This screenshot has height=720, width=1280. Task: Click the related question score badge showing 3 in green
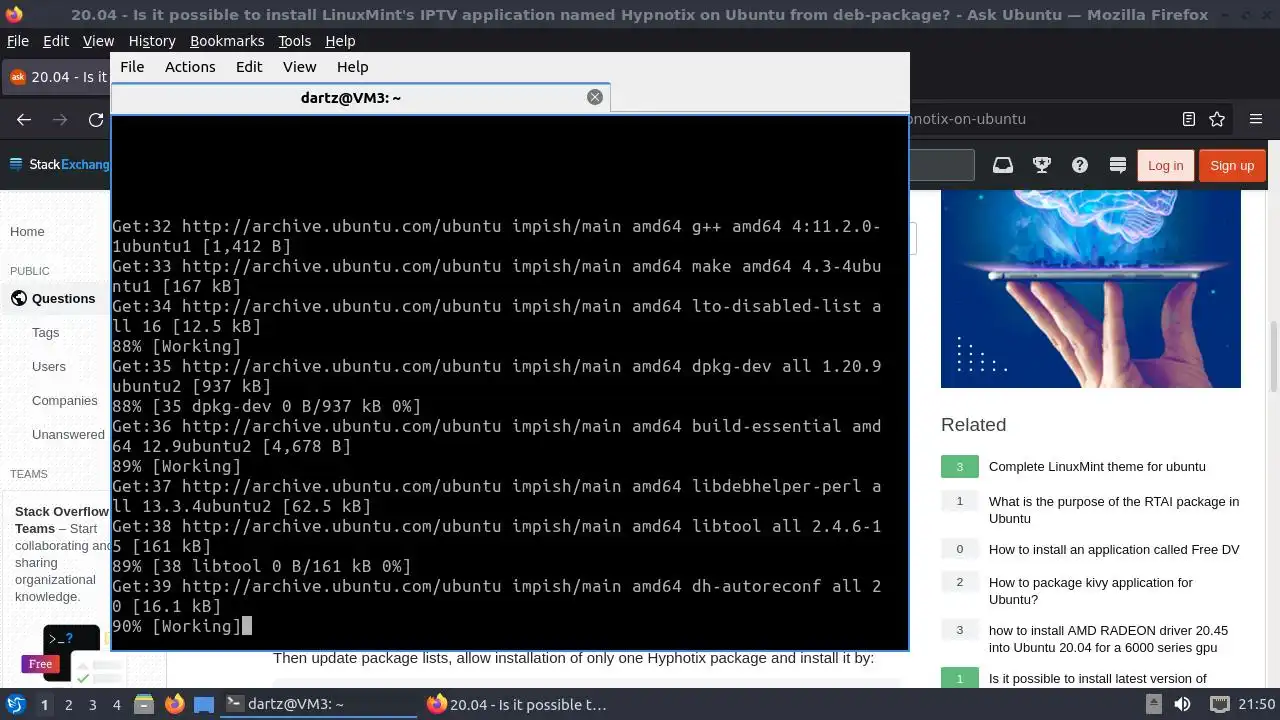point(959,466)
